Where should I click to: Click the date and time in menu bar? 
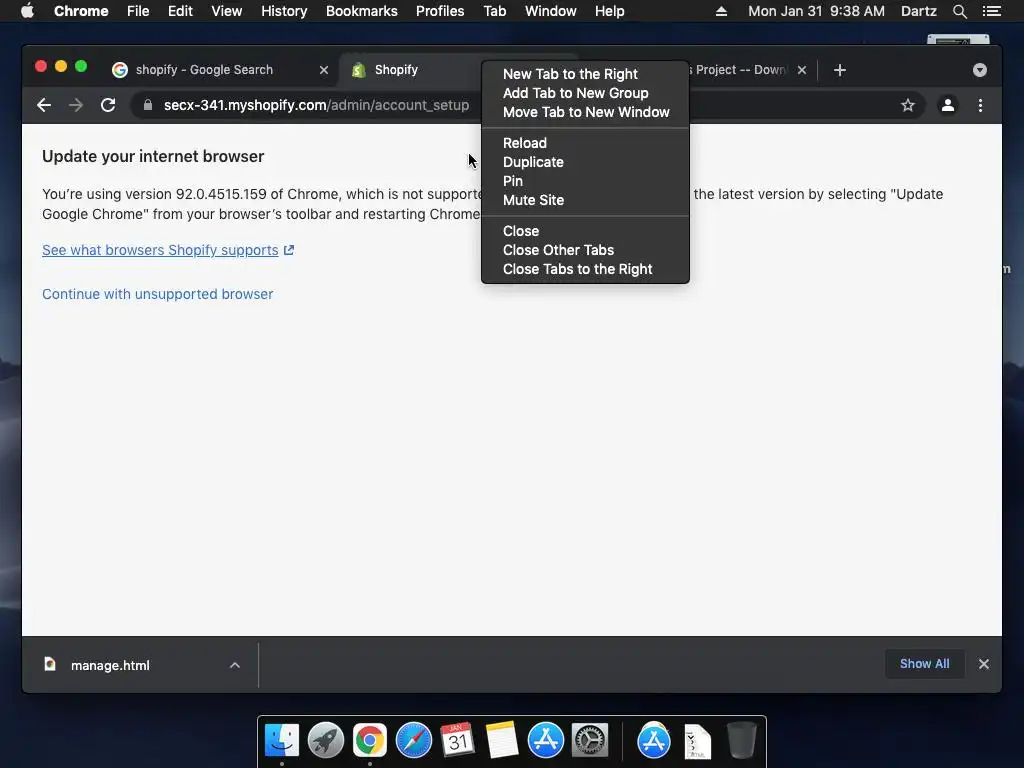click(816, 11)
